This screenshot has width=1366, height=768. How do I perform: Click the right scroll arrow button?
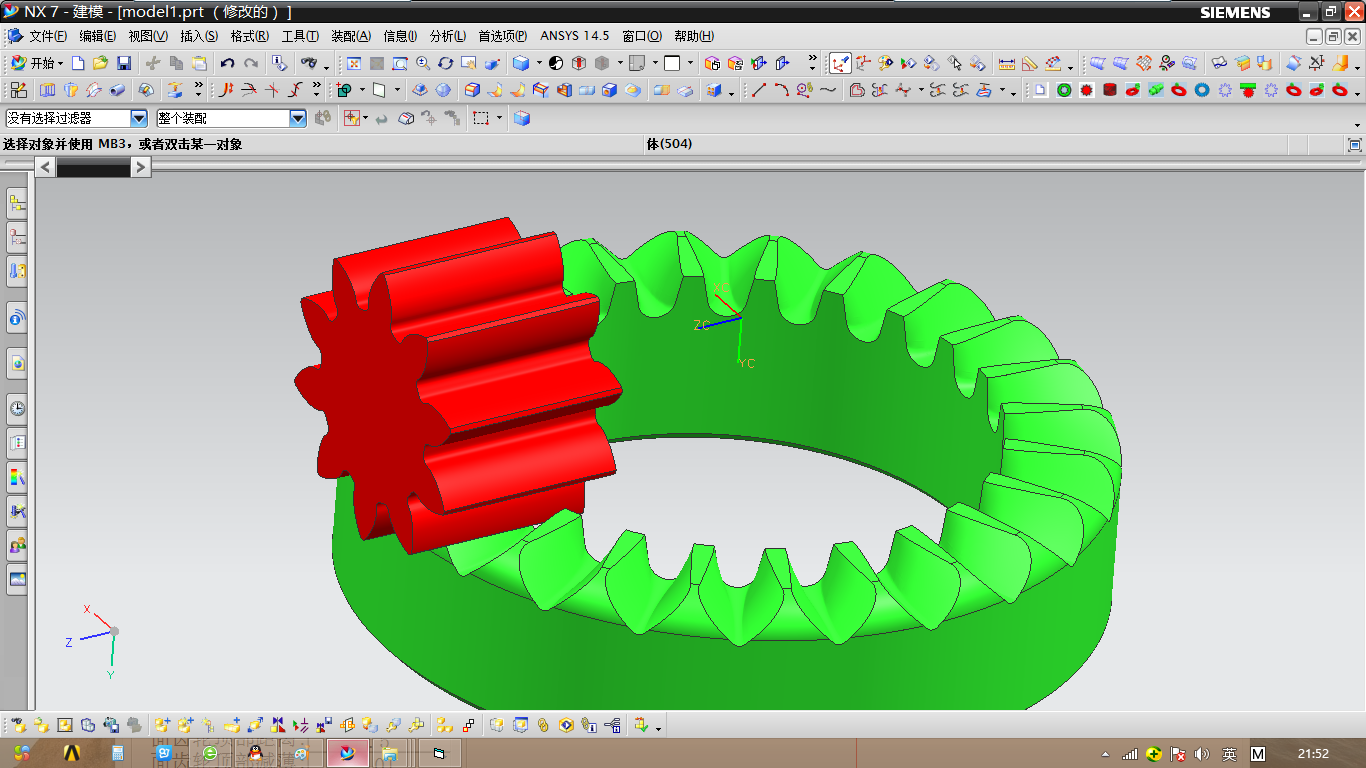(x=141, y=167)
